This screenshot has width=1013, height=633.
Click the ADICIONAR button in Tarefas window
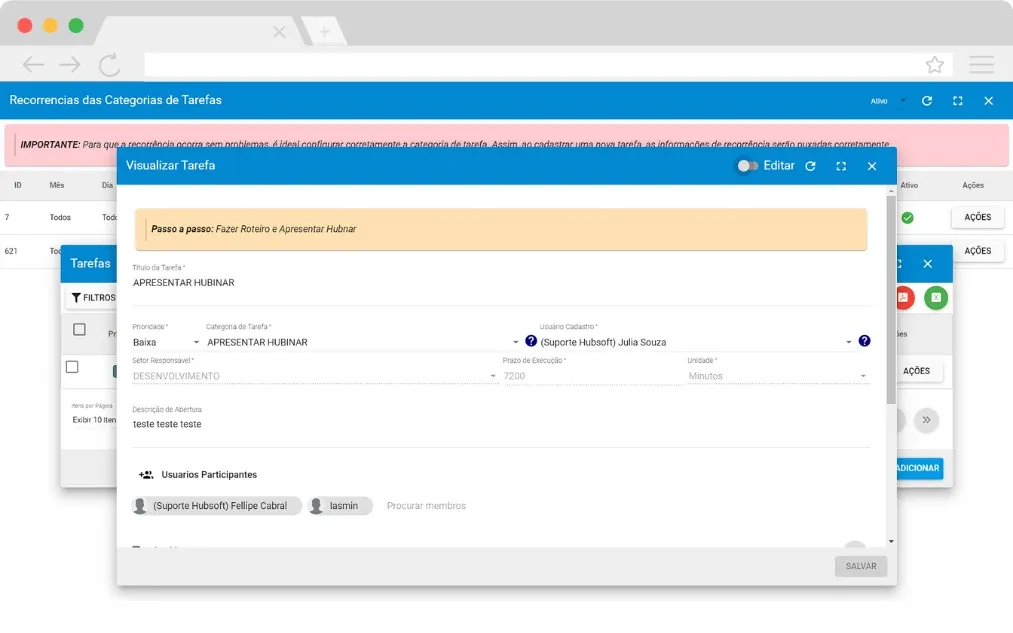919,468
